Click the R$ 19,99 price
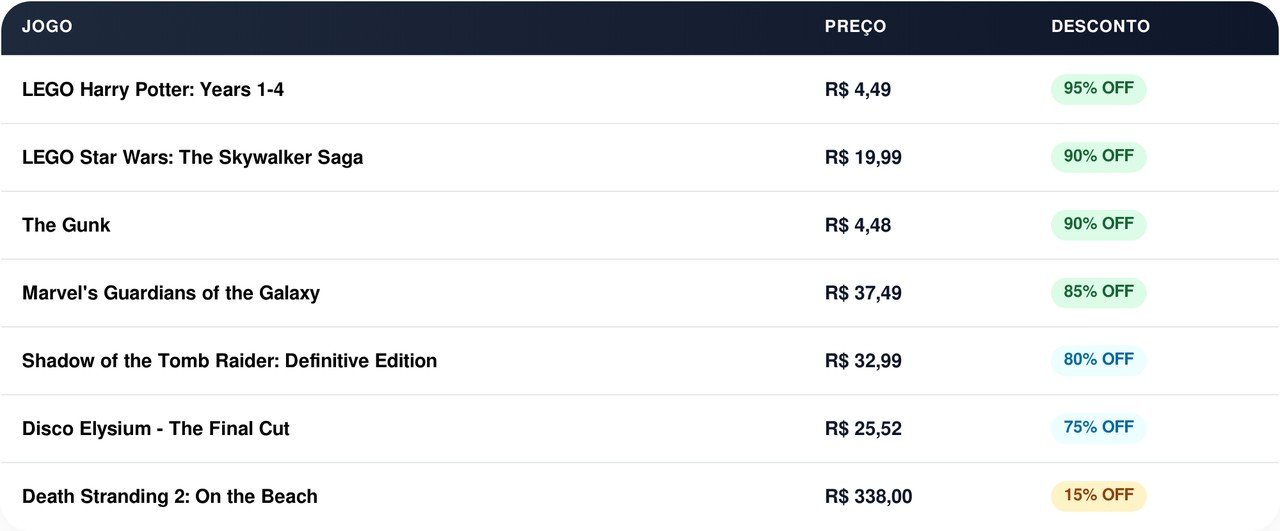Viewport: 1280px width, 531px height. (863, 158)
